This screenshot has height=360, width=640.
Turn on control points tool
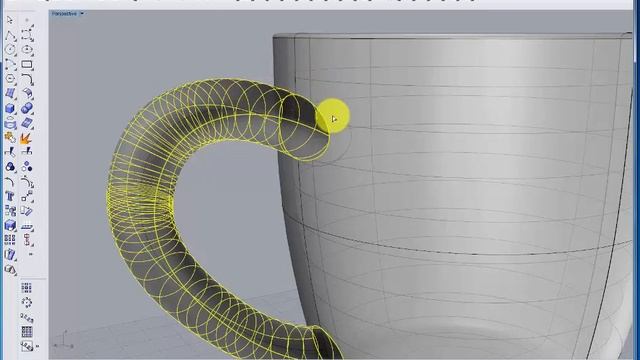[x=27, y=182]
